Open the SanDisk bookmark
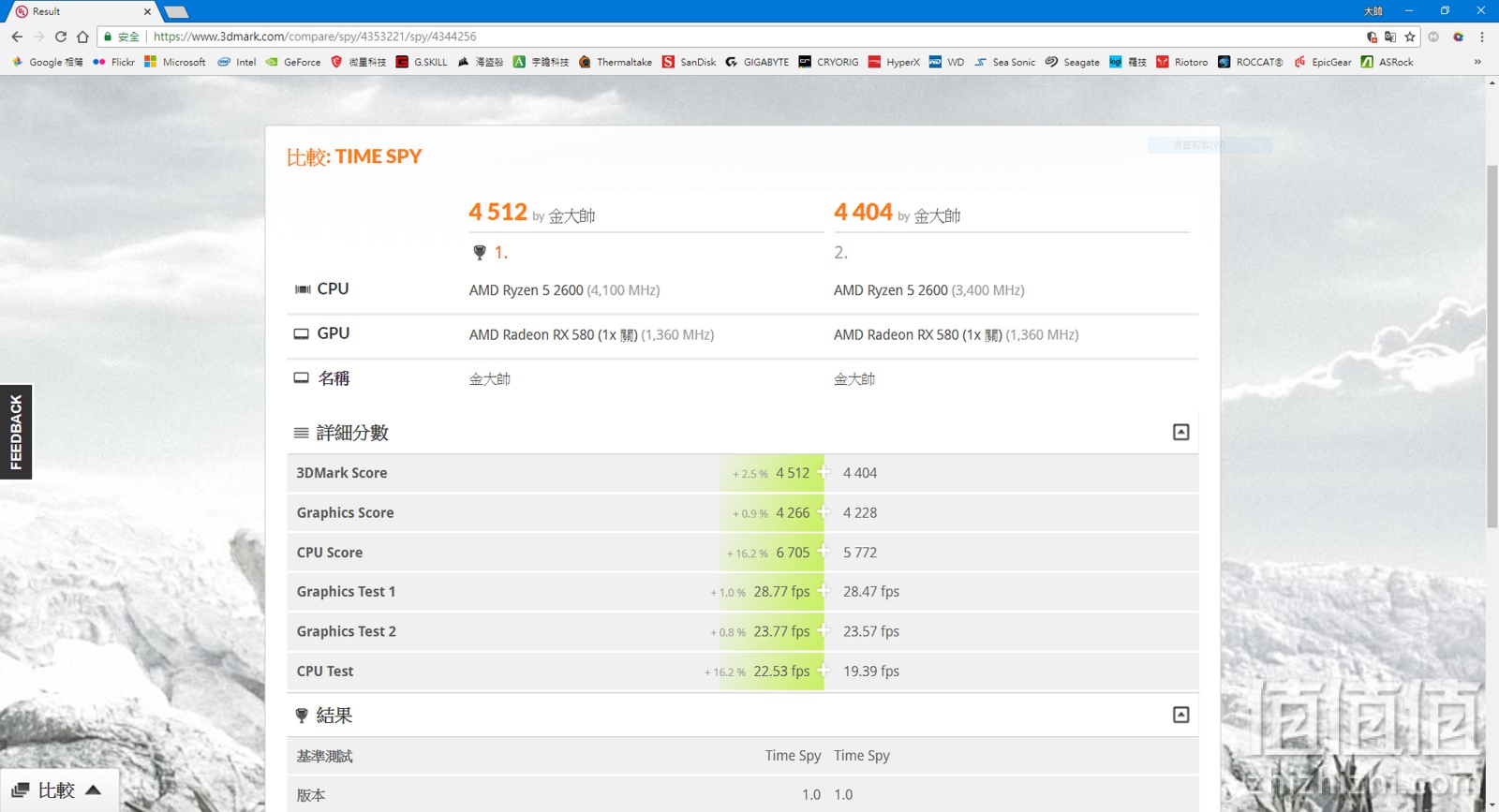 click(689, 62)
